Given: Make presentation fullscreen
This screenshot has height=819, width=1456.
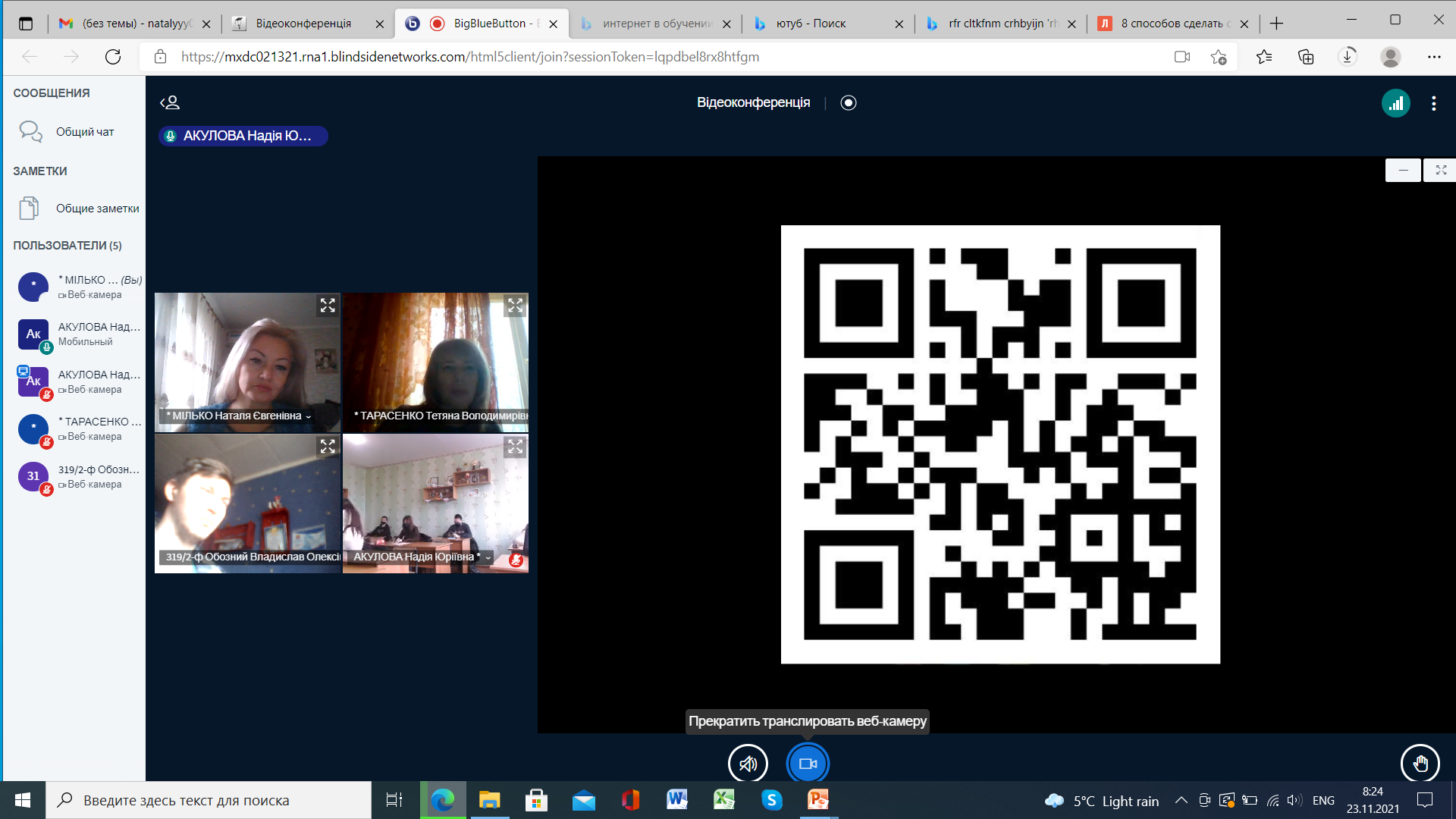Looking at the screenshot, I should click(1441, 171).
